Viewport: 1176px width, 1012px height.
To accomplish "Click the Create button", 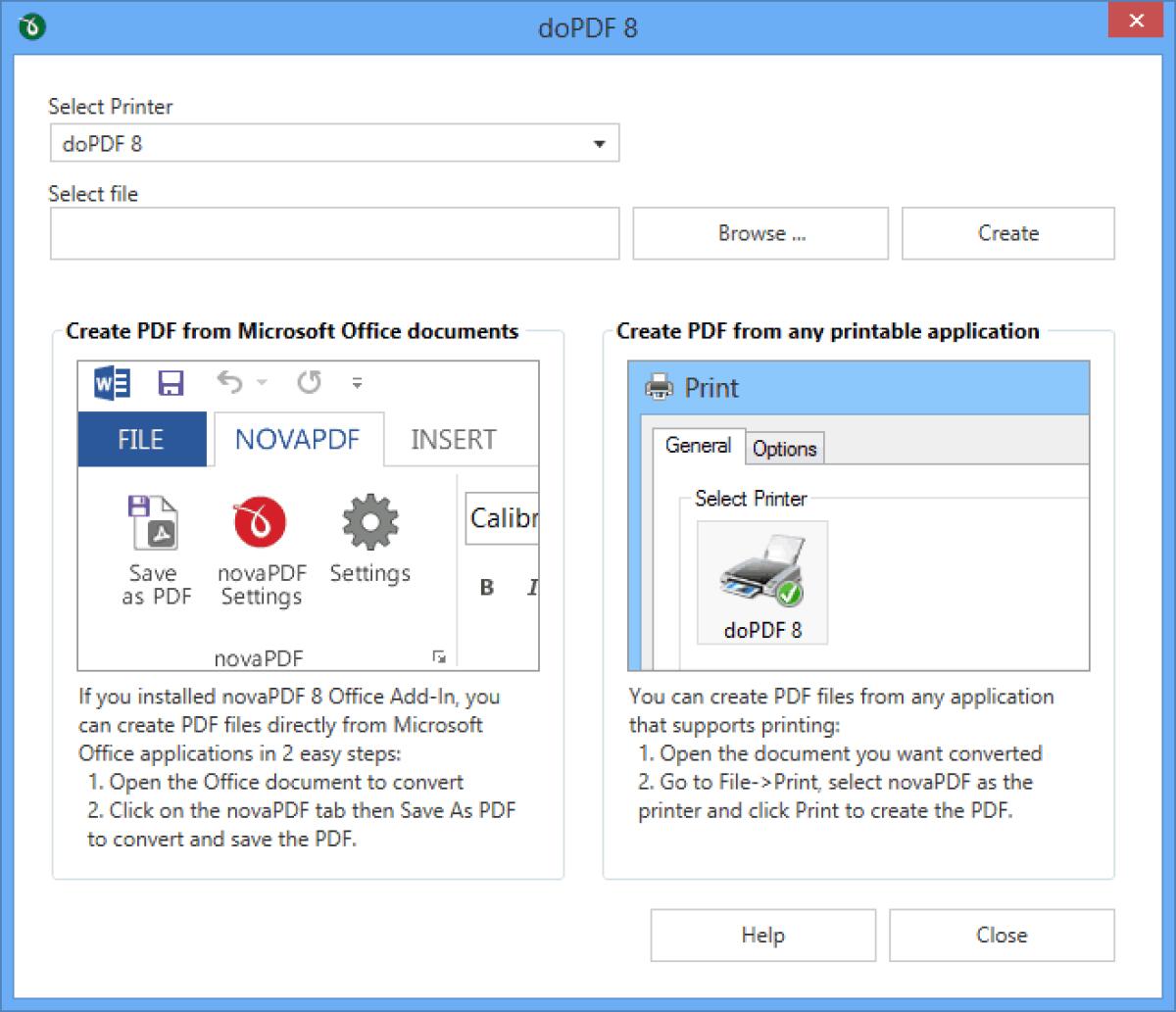I will 1007,233.
